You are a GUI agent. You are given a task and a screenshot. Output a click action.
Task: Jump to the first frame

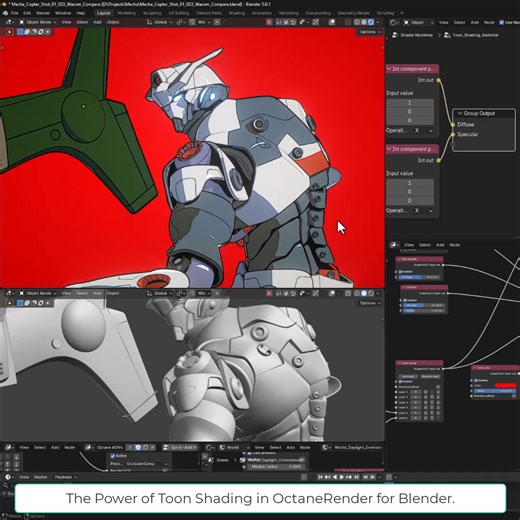pos(320,477)
